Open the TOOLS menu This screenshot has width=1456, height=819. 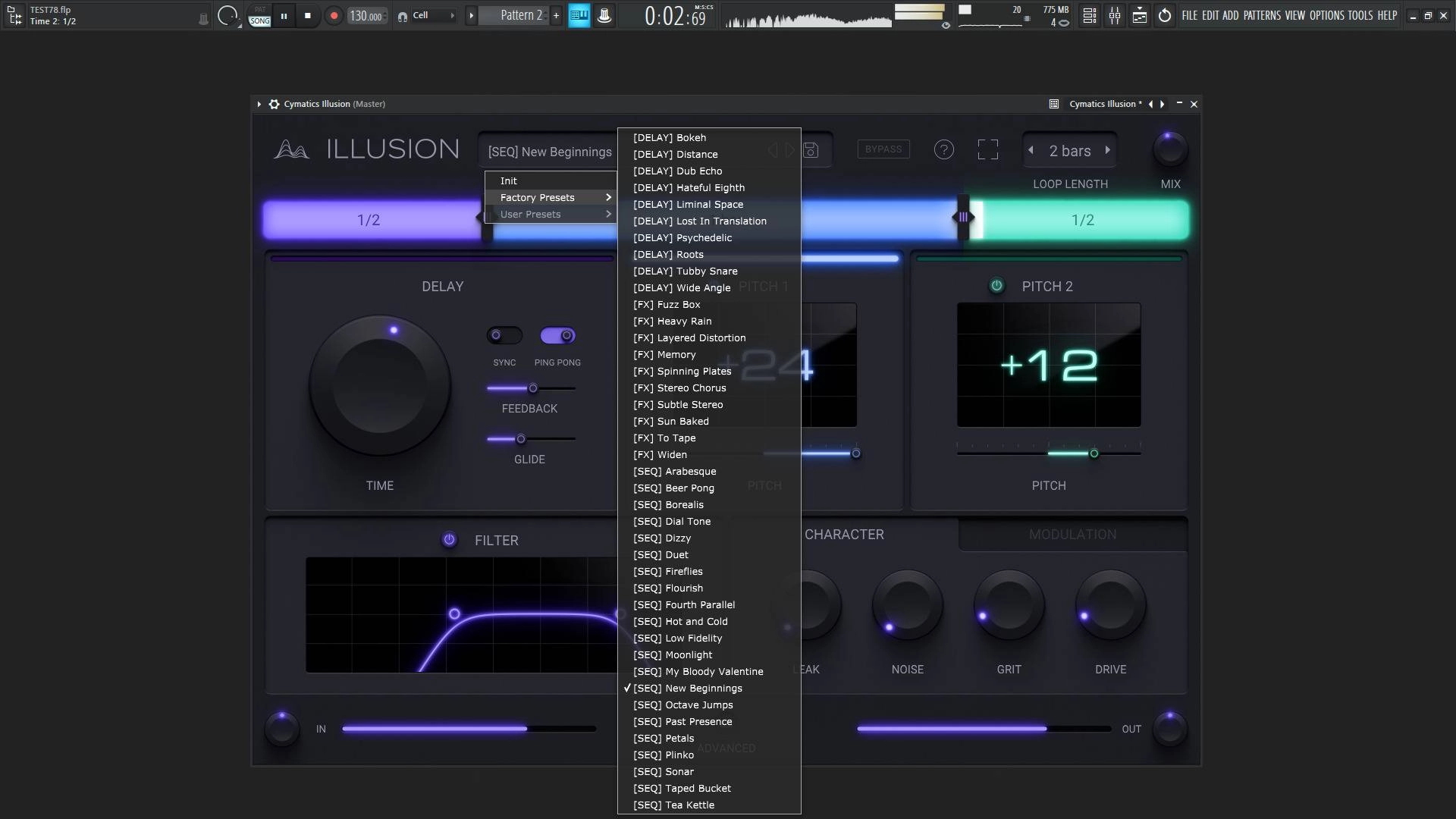coord(1360,15)
